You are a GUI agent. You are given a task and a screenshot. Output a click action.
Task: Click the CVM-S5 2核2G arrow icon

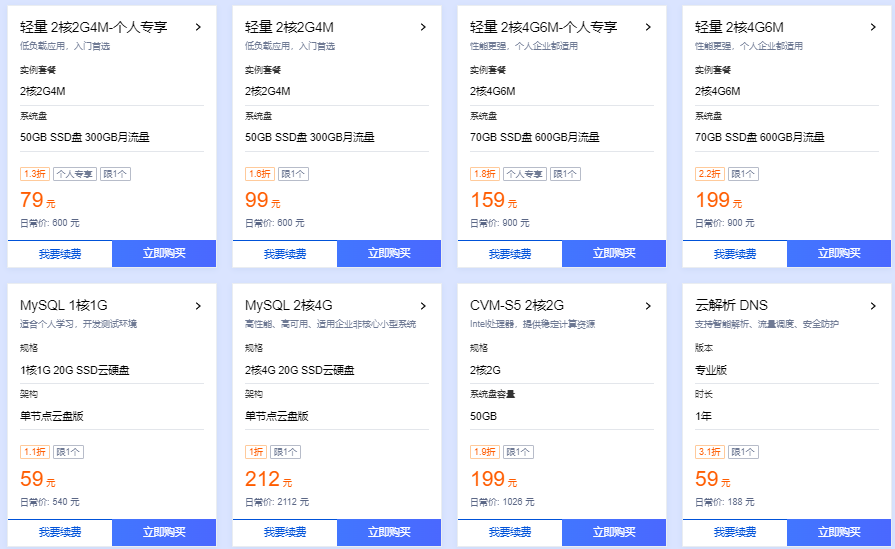(x=648, y=306)
